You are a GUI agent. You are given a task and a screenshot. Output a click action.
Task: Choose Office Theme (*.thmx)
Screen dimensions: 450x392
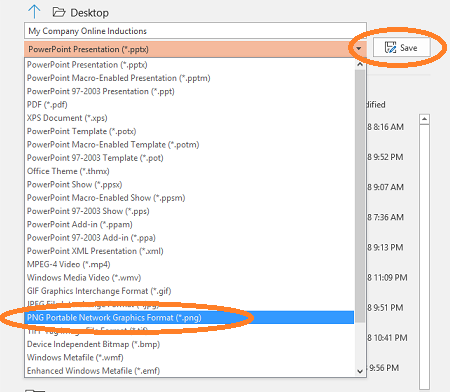click(190, 171)
